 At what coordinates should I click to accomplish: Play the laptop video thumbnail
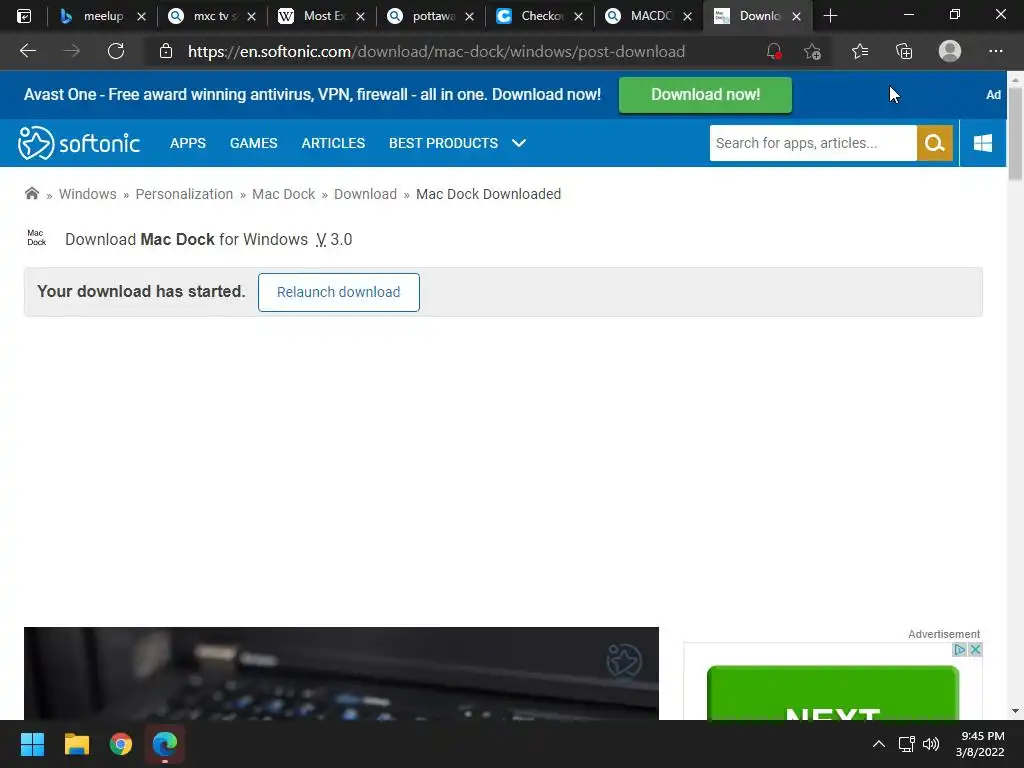click(341, 673)
